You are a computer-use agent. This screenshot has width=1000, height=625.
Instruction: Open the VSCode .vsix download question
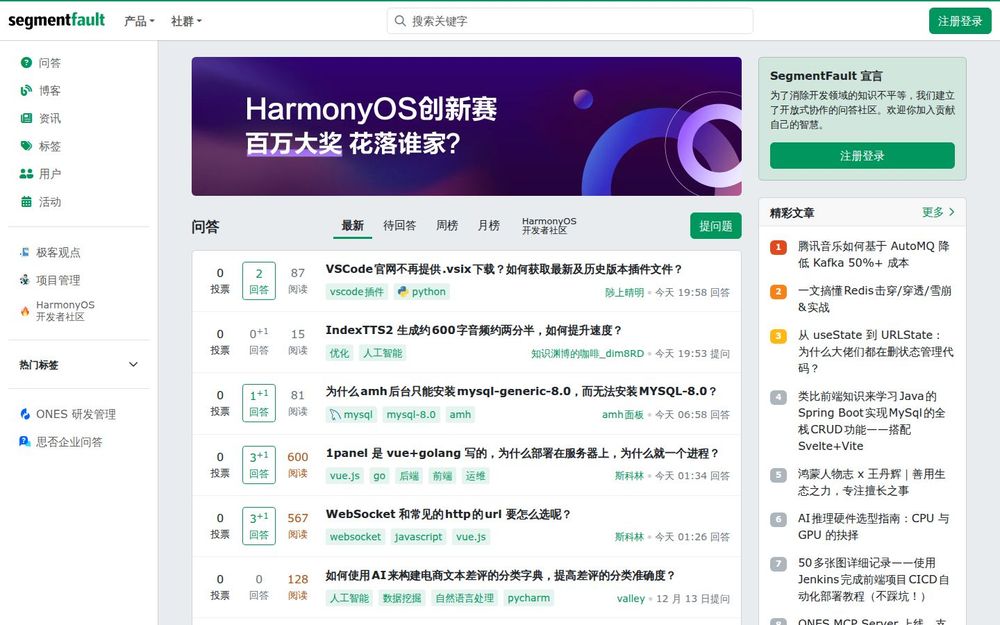click(504, 269)
